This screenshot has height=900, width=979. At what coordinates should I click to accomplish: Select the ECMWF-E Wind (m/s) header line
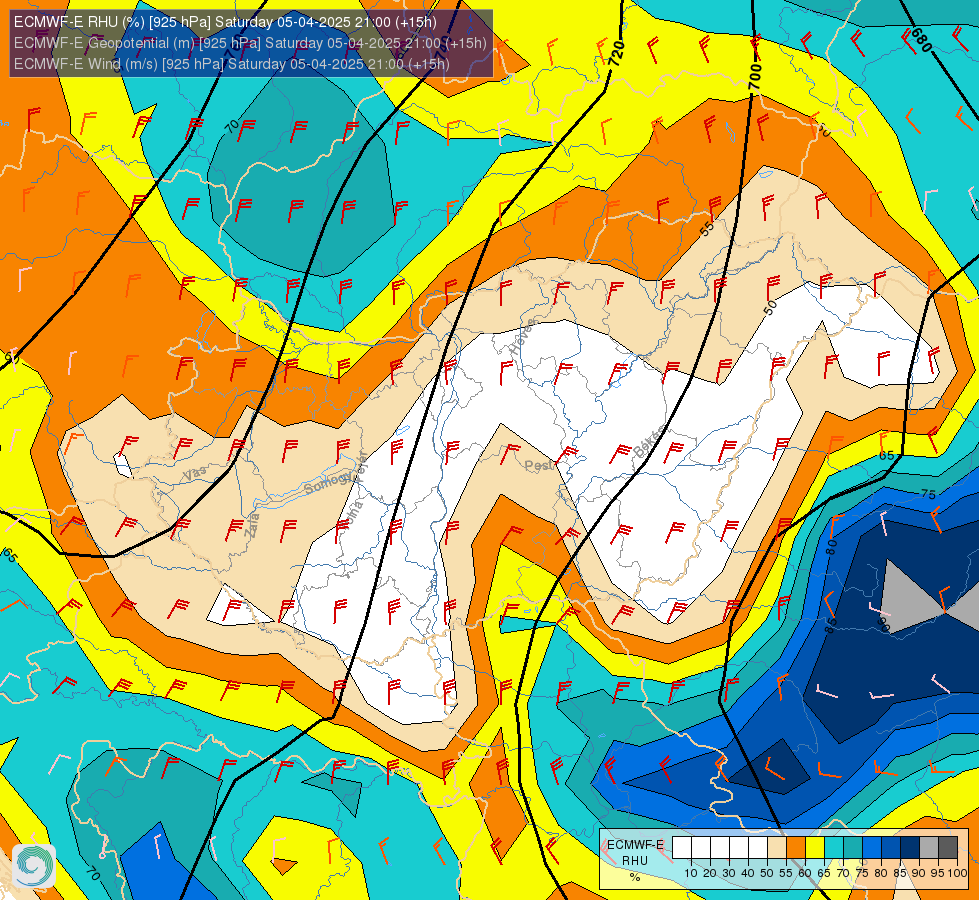coord(232,64)
